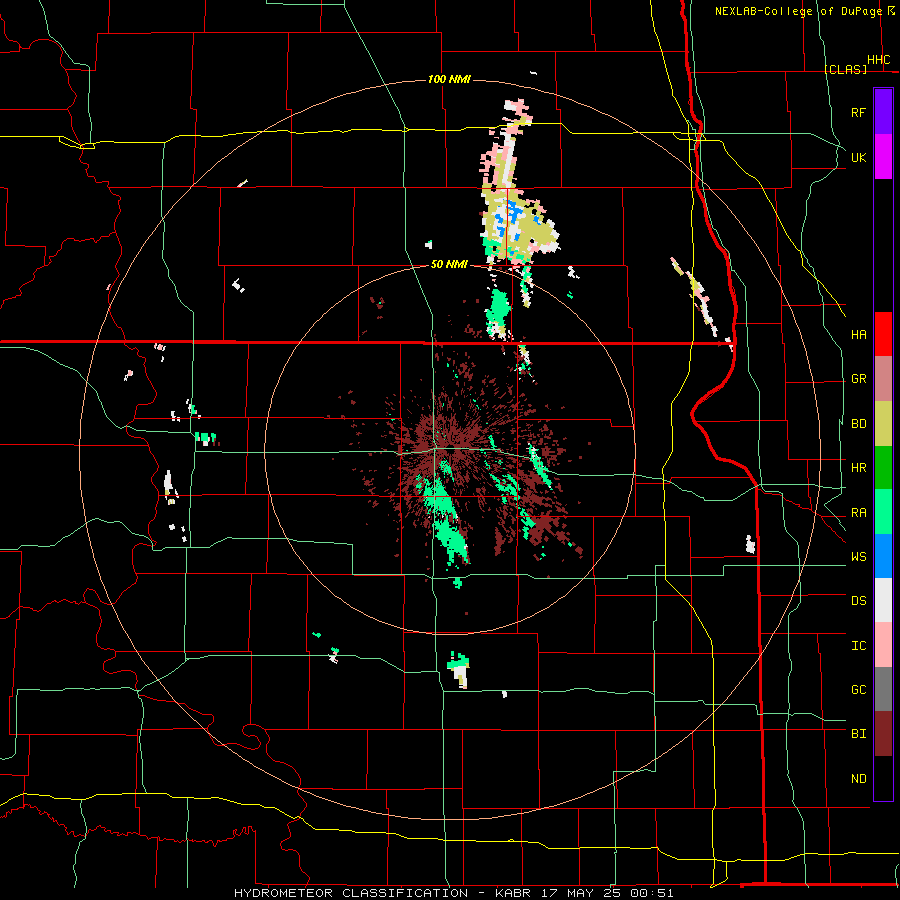Screen dimensions: 900x900
Task: Click the gray GC legend band
Action: (x=883, y=689)
